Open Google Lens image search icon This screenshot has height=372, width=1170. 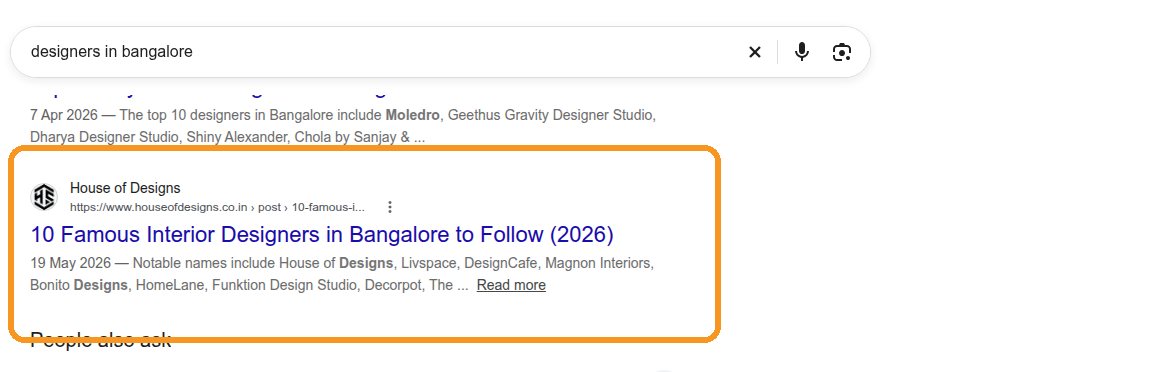(x=842, y=52)
